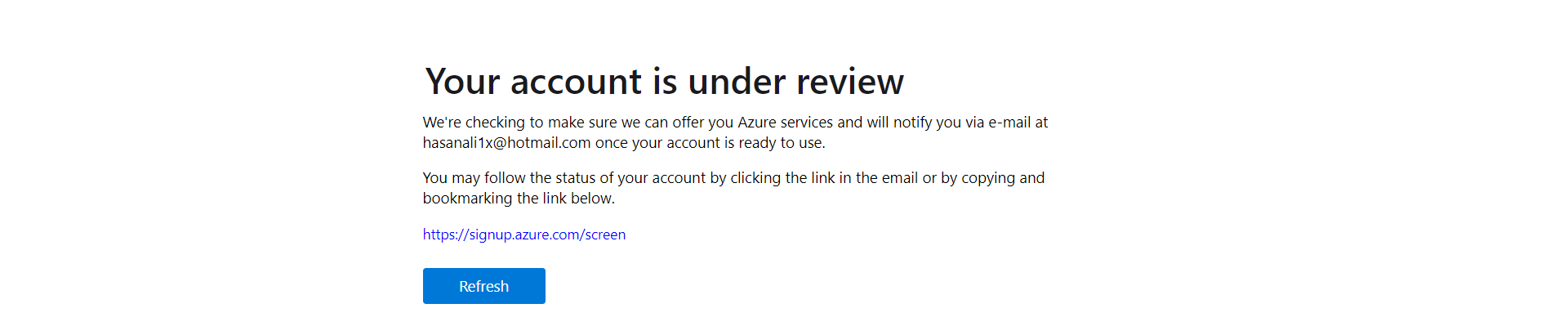
Task: Click the words 'by copying and'
Action: (x=993, y=178)
